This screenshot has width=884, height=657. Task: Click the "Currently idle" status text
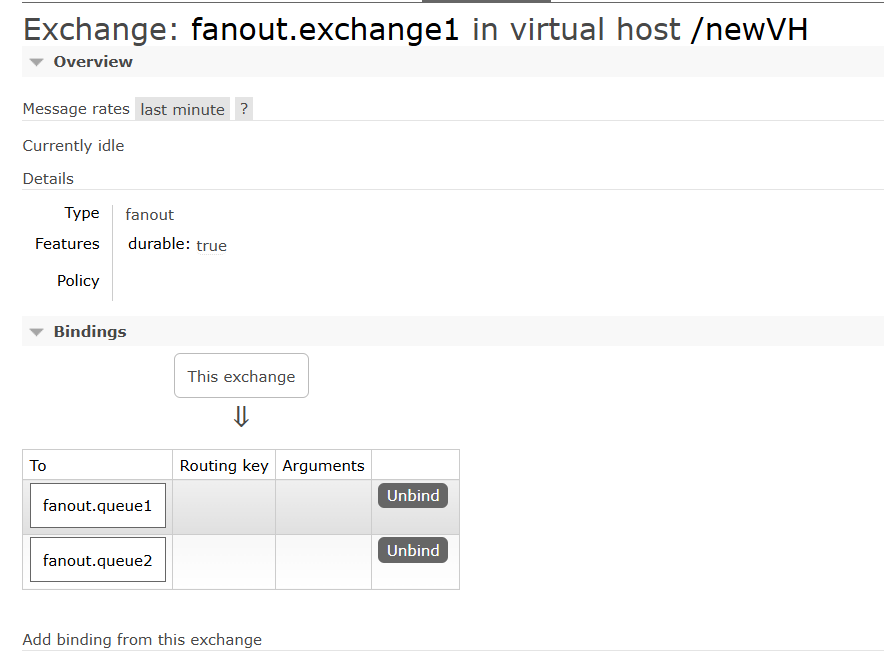(x=73, y=145)
